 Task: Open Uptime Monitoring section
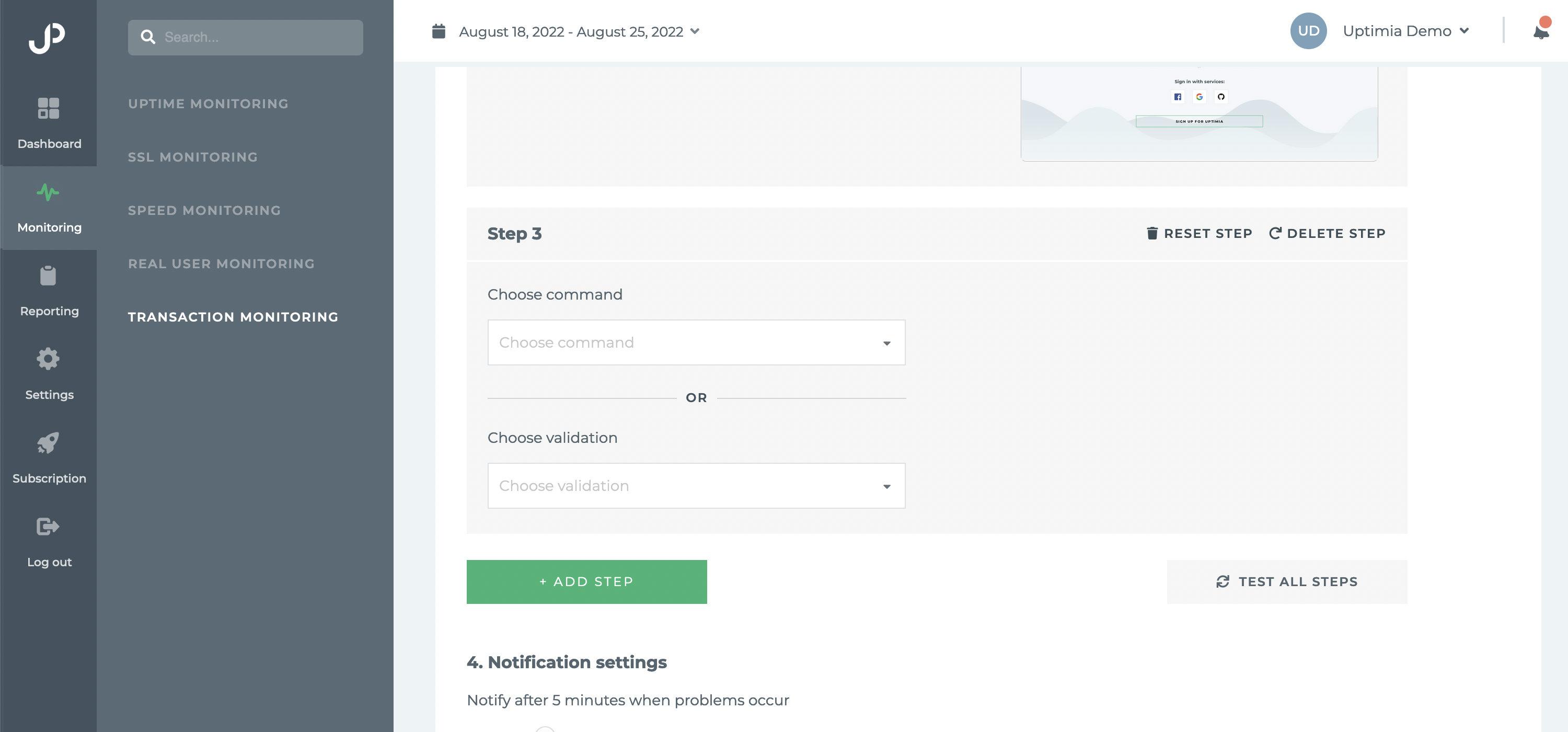coord(208,104)
